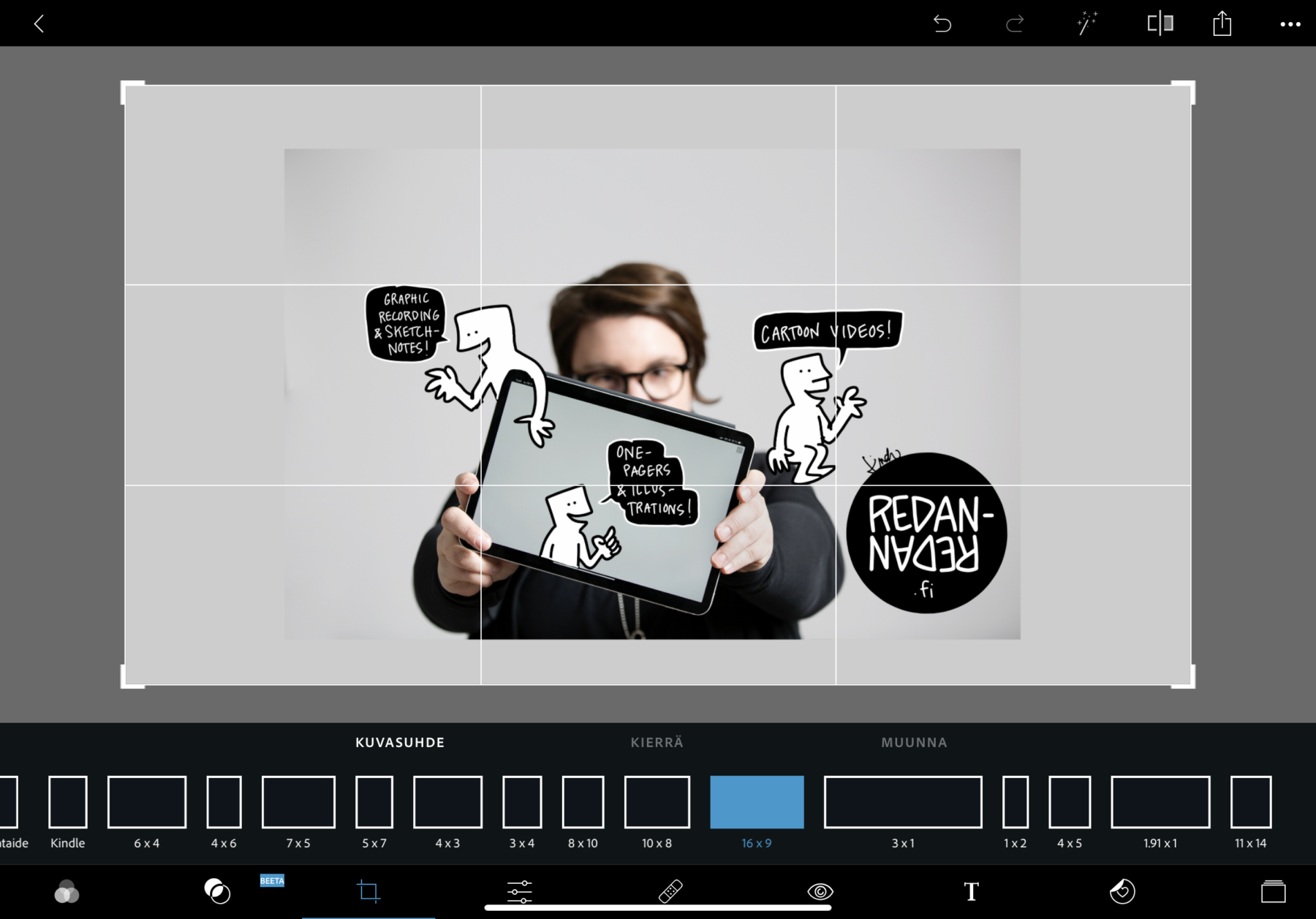Viewport: 1316px width, 919px height.
Task: Select the highlighted 16 x 9 ratio
Action: [757, 812]
